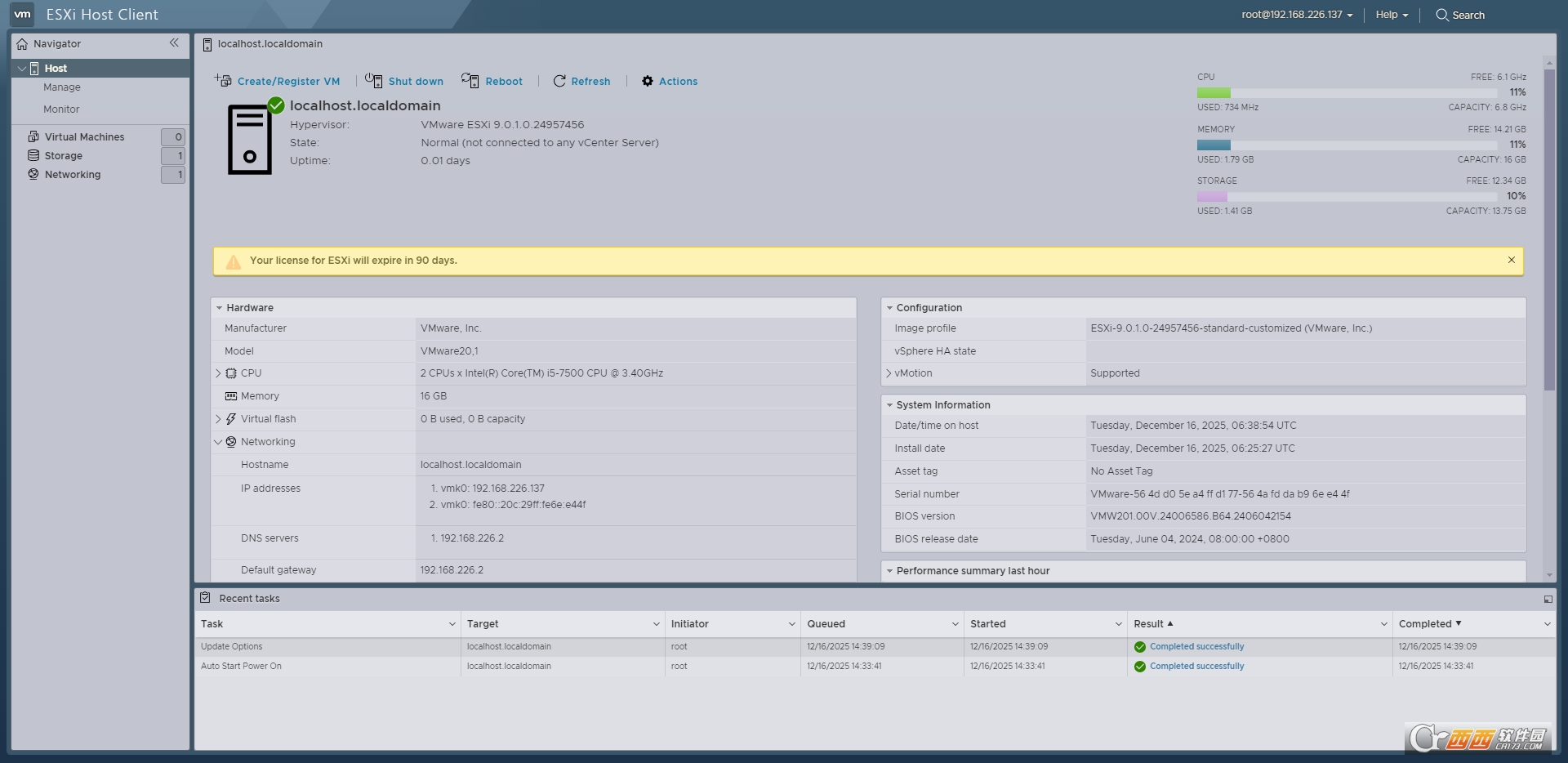This screenshot has height=763, width=1568.
Task: Maximize the Recent tasks panel
Action: 1548,599
